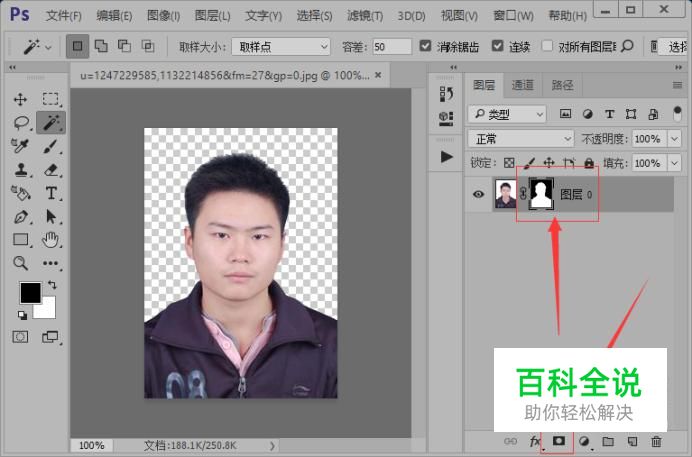Lock transparent pixels on the layer
Viewport: 692px width, 457px height.
[x=509, y=163]
